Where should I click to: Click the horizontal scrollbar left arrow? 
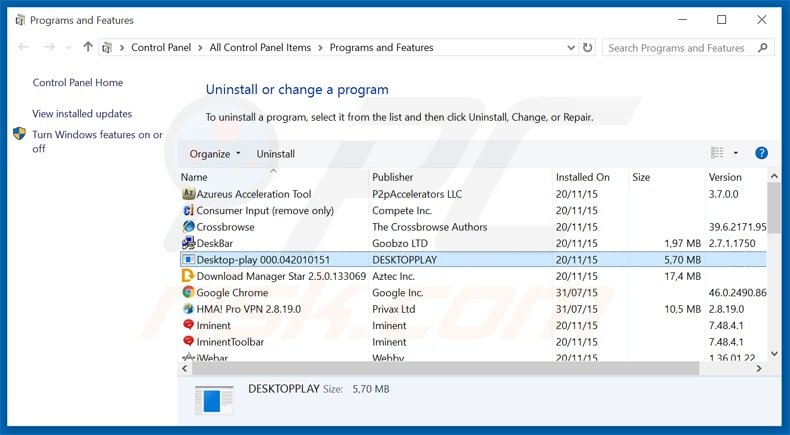click(185, 368)
